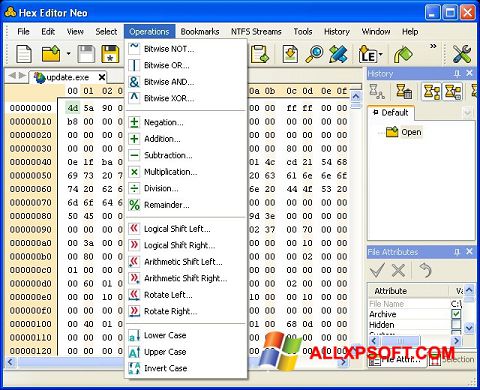Click fourth History panel hourglass icon
The image size is (480, 390).
(x=453, y=92)
